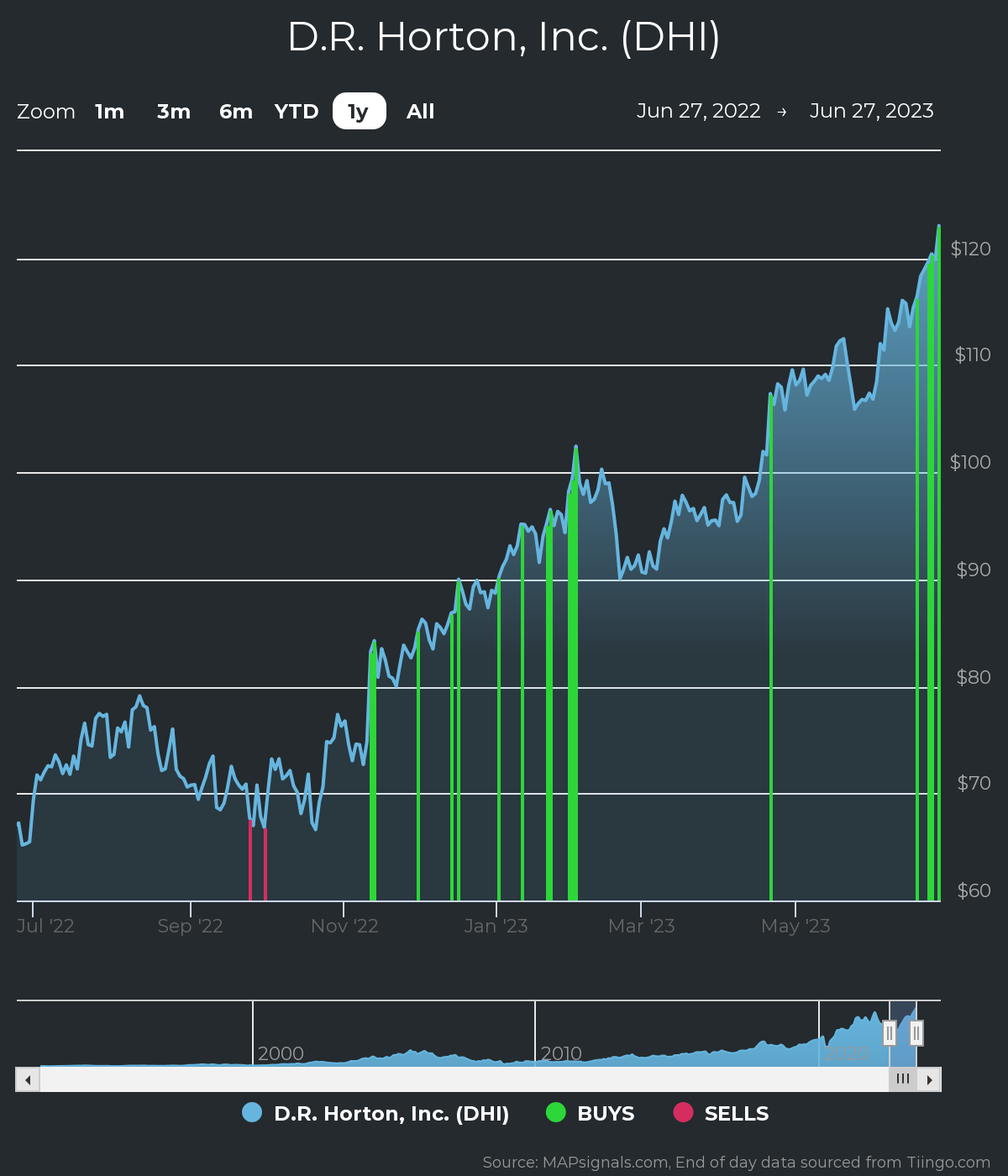Click the navigator scroll right arrow
Viewport: 1008px width, 1176px height.
929,1079
